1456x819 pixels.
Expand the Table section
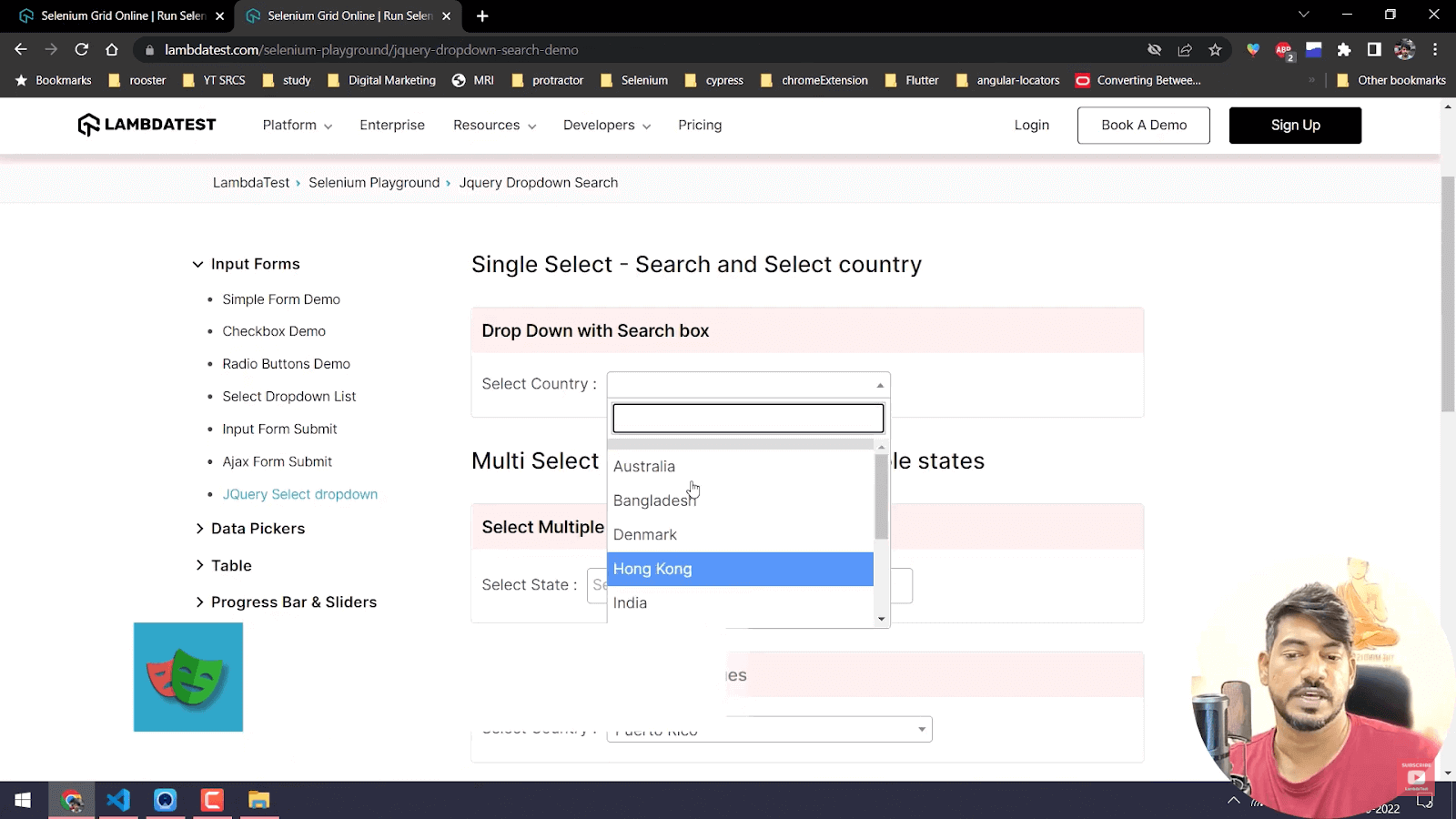[224, 565]
